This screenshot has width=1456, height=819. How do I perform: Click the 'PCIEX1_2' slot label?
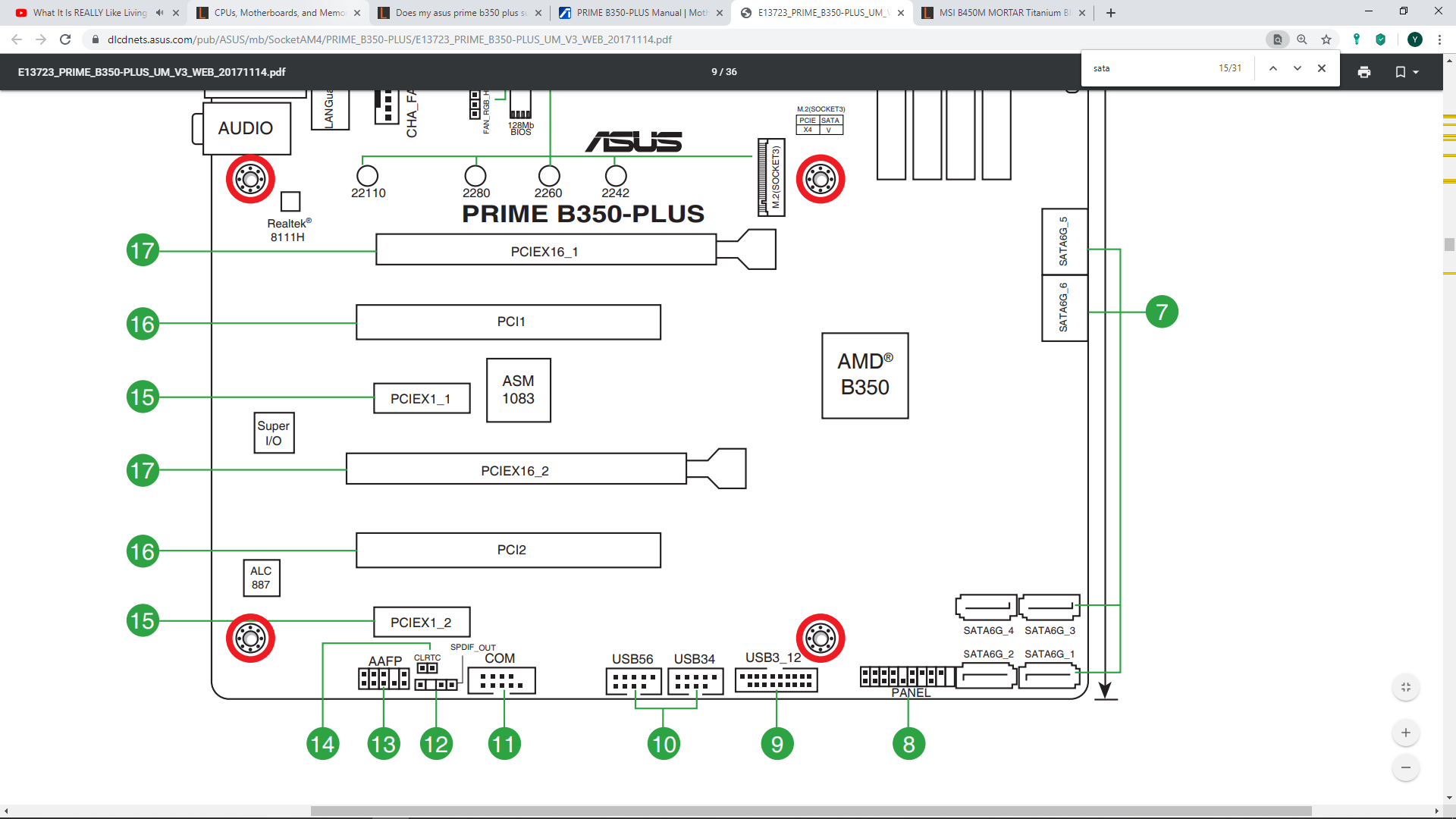coord(421,623)
